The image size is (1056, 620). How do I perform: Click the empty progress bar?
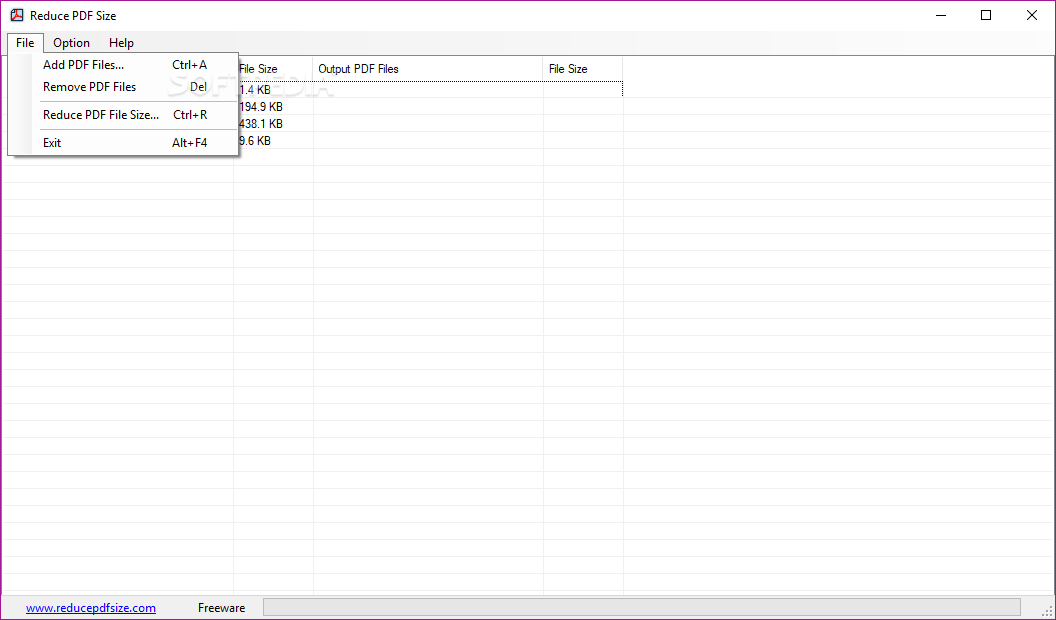coord(642,607)
